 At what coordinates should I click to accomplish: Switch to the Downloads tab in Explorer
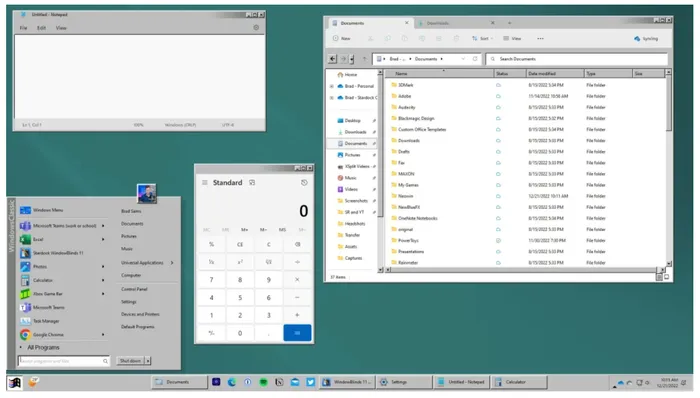[x=455, y=23]
